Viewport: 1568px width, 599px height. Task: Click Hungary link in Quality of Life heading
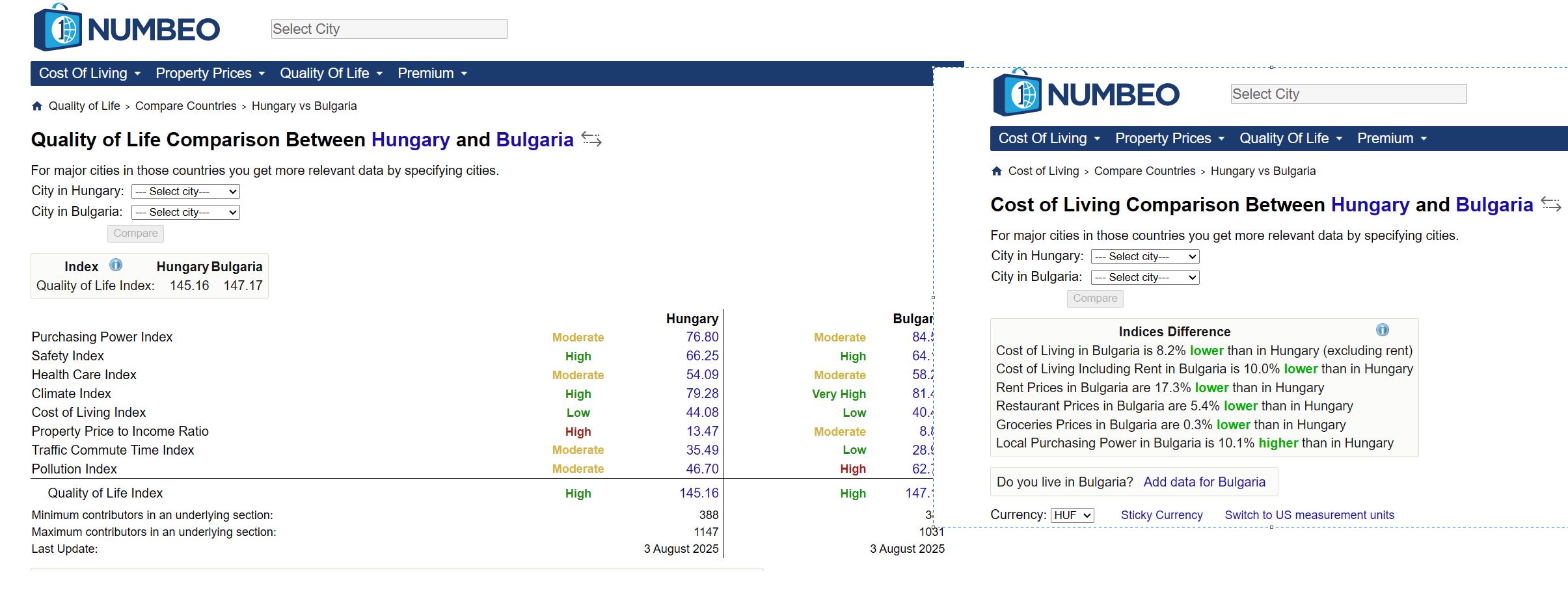coord(411,140)
